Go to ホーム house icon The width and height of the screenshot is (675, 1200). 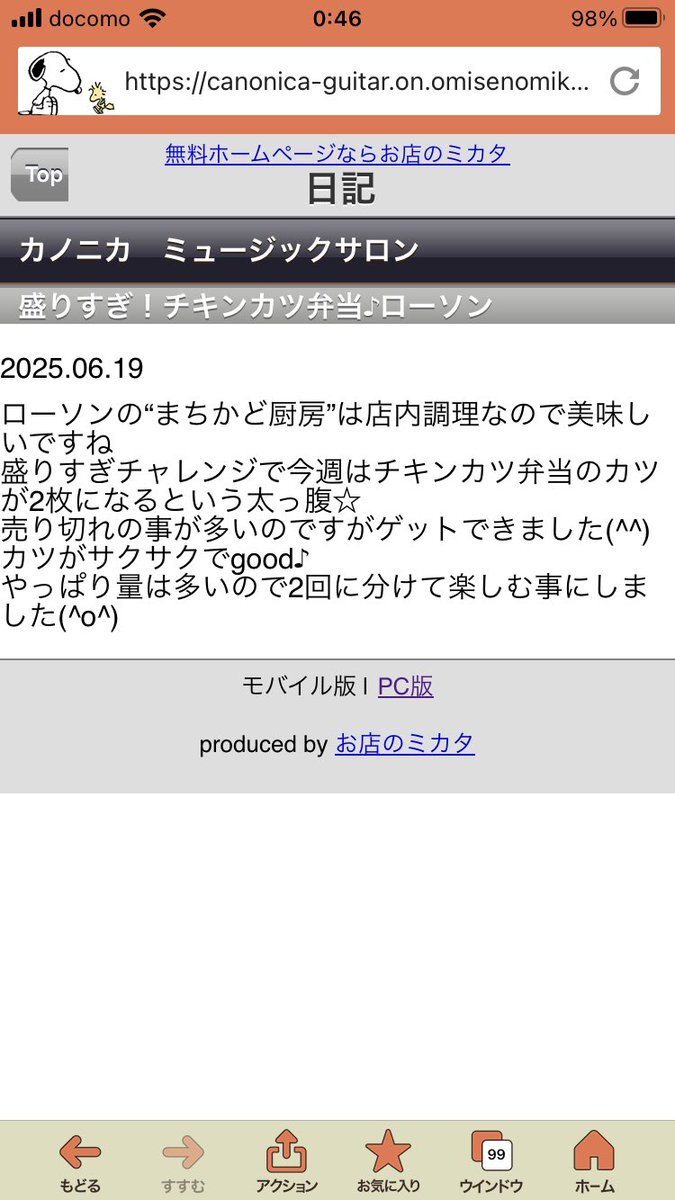[x=594, y=1162]
